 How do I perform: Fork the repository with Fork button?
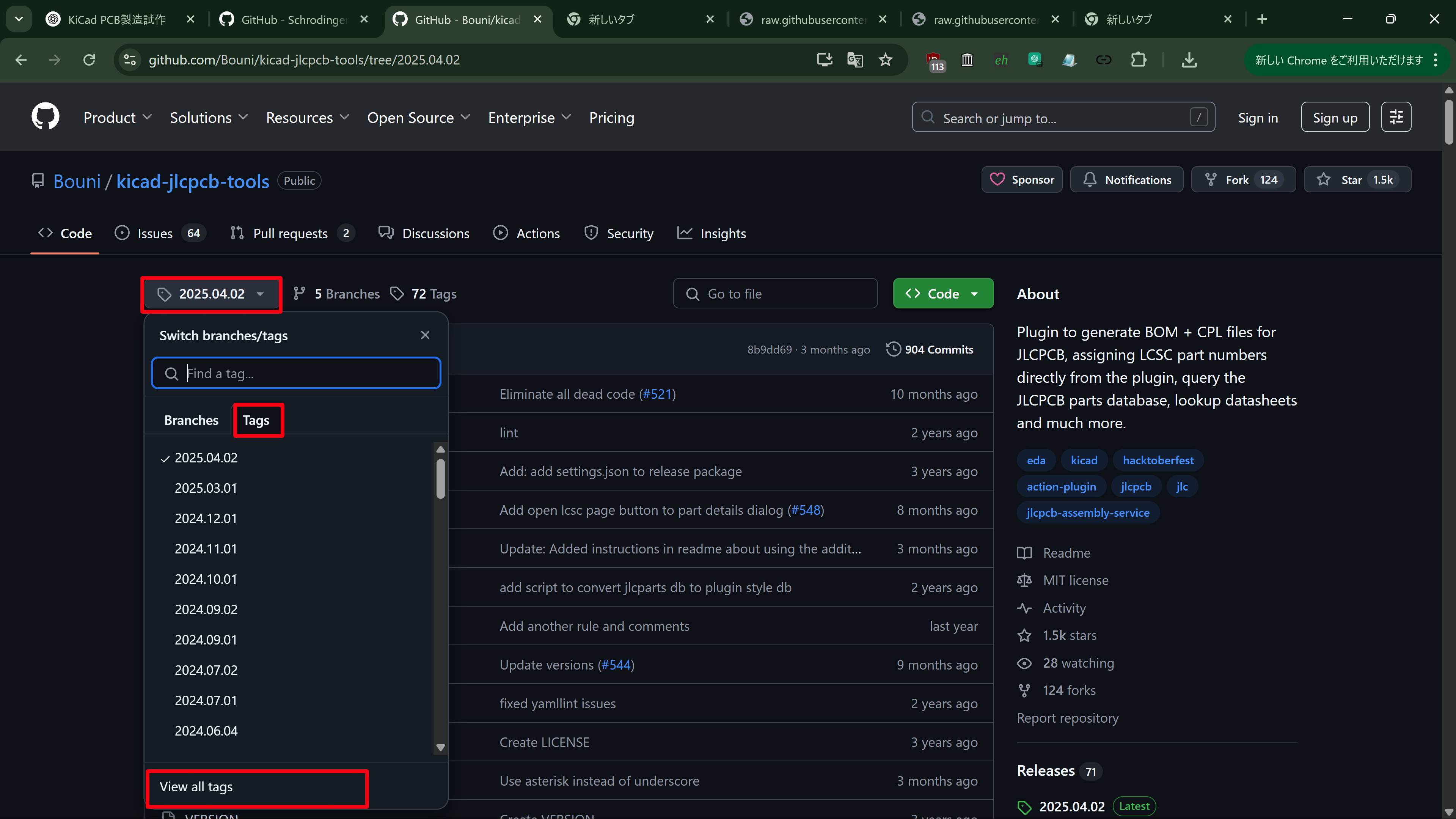1244,180
